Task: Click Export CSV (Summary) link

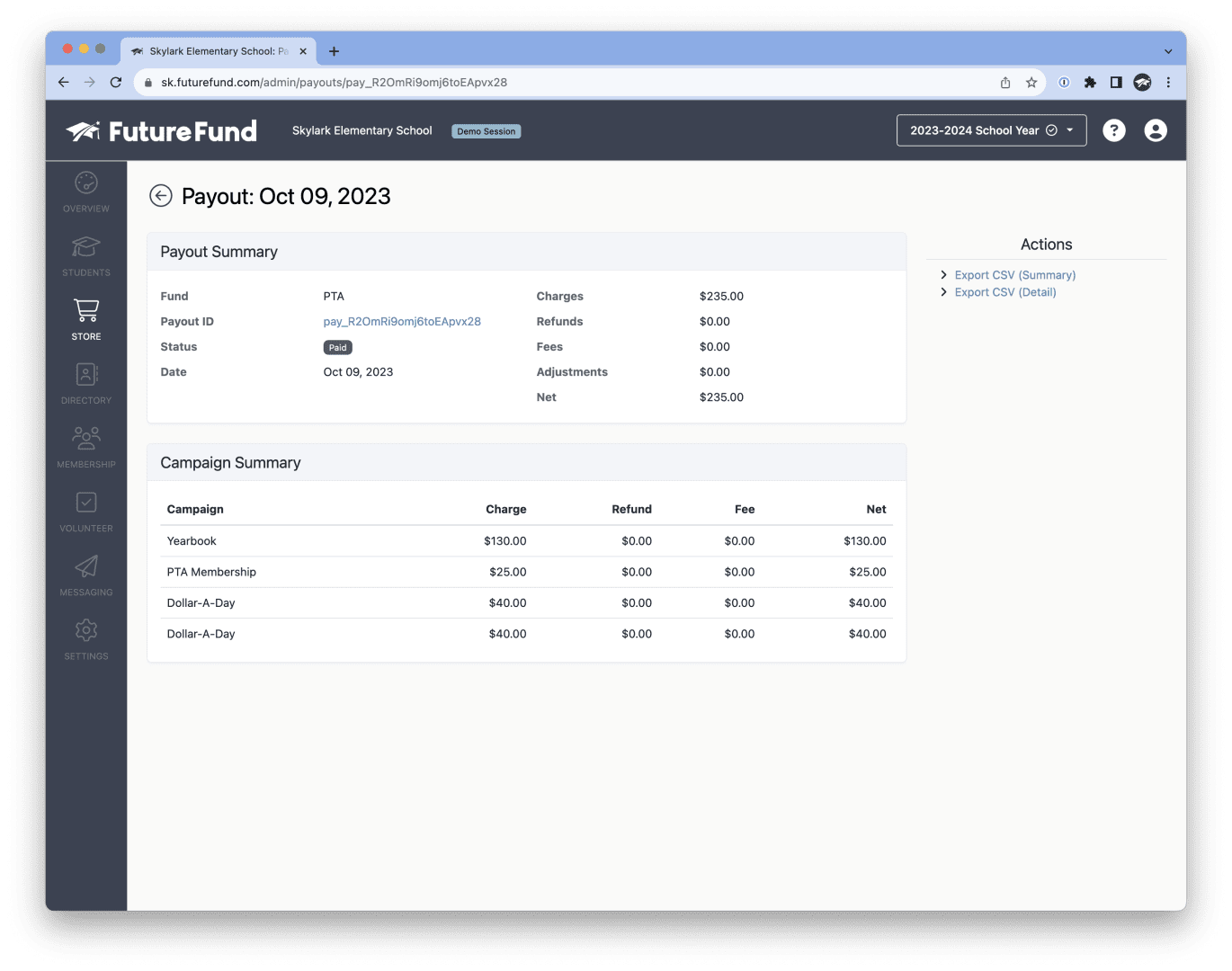Action: [1014, 275]
